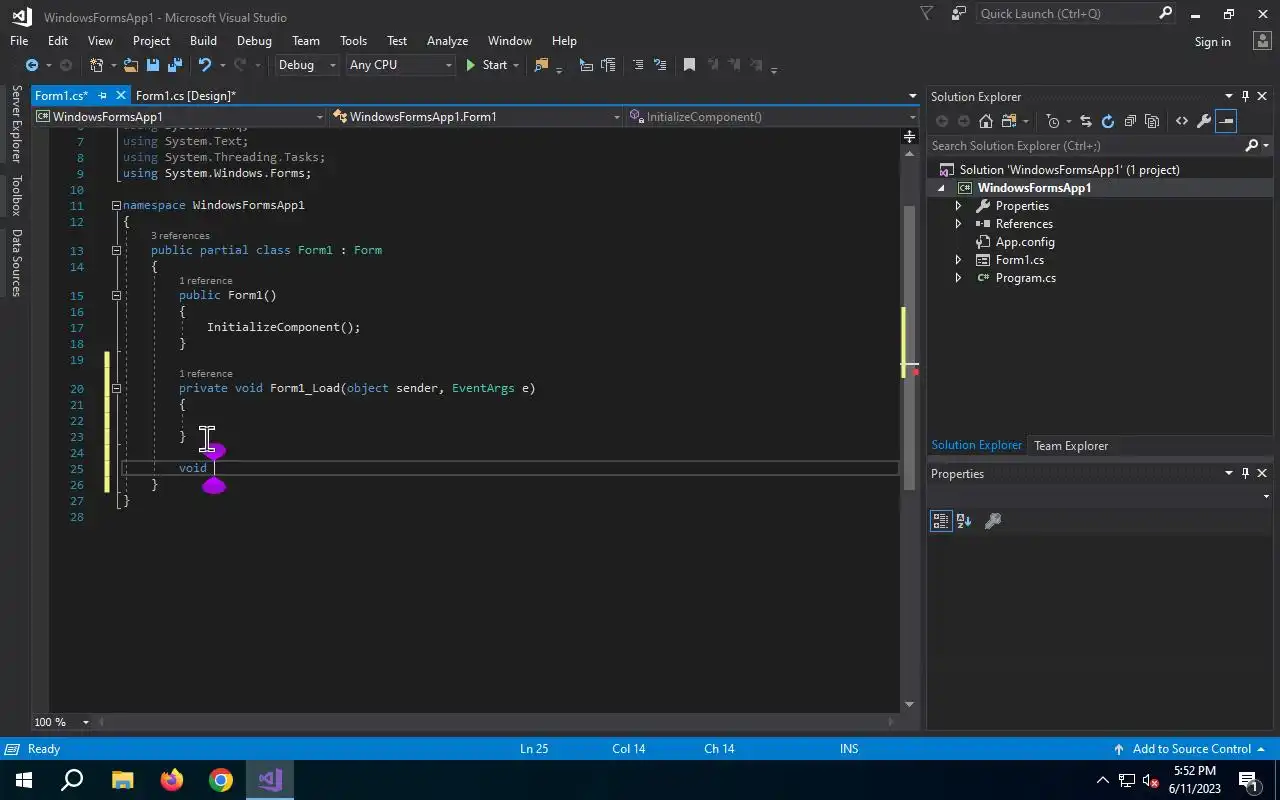1280x800 pixels.
Task: Click Show All Files in Solution Explorer
Action: point(1152,121)
